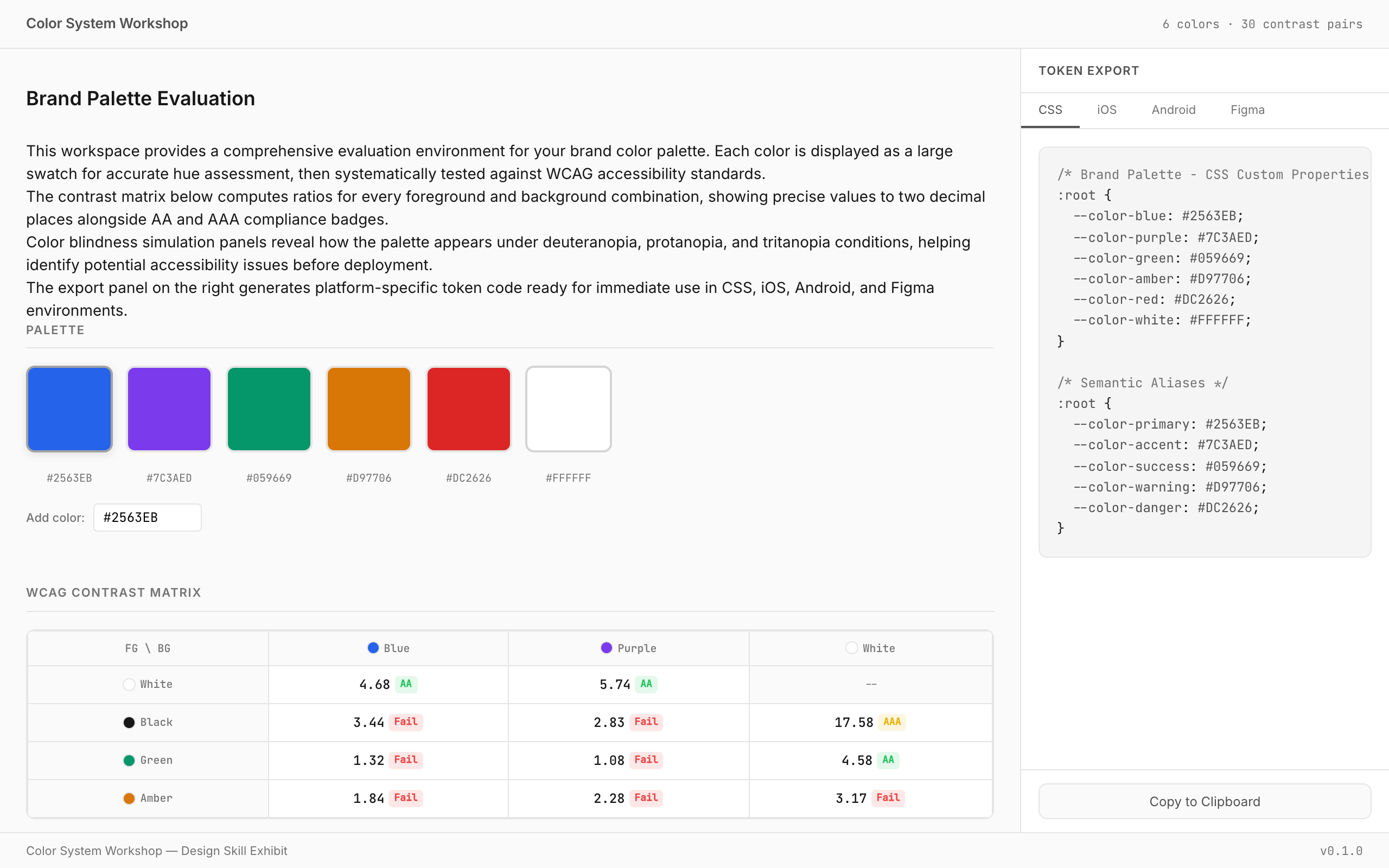The width and height of the screenshot is (1389, 868).
Task: Select the green #059669 palette swatch
Action: point(269,409)
